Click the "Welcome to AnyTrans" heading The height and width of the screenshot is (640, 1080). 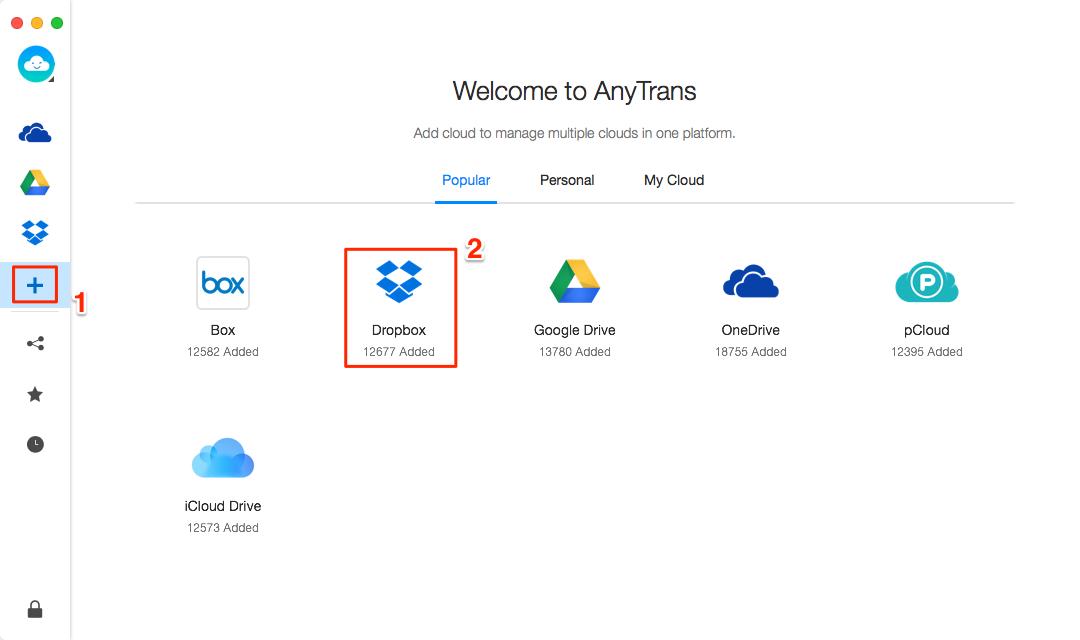coord(574,91)
